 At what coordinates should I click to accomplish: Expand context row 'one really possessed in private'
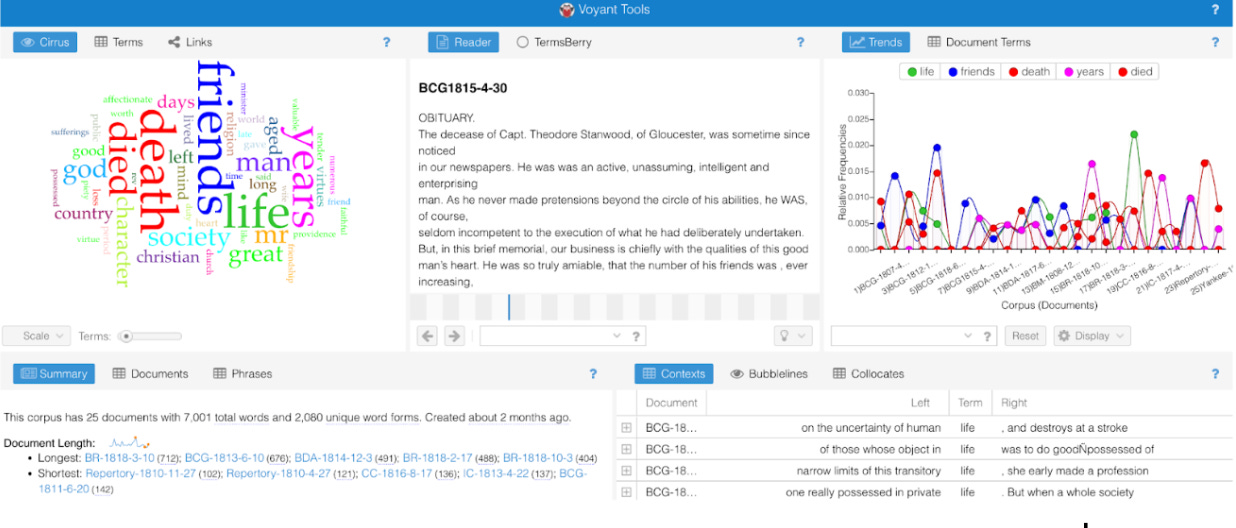click(x=627, y=492)
